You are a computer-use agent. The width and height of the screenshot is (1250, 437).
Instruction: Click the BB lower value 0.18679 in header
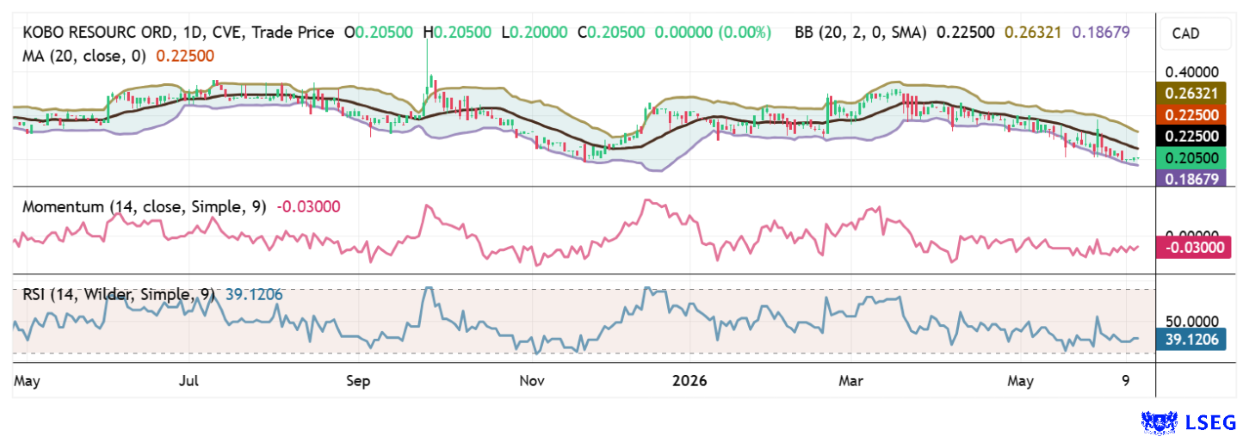1101,32
